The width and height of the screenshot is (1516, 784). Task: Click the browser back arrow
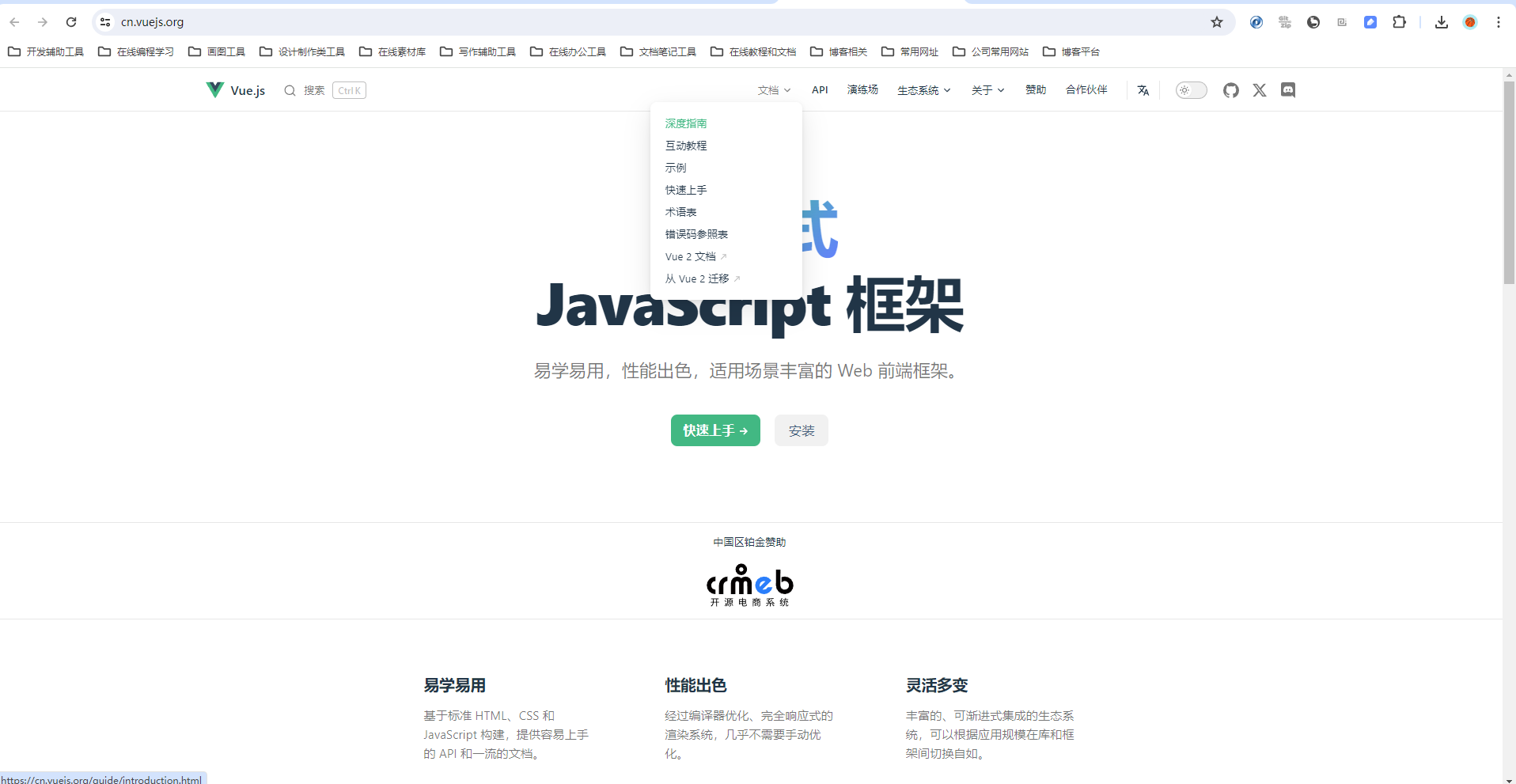14,22
